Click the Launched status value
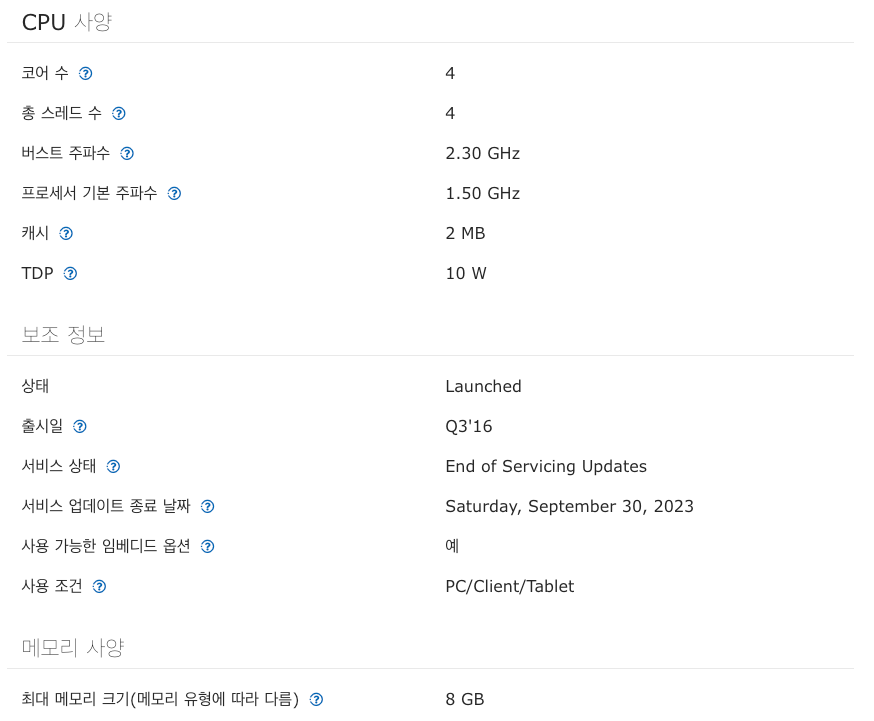The height and width of the screenshot is (721, 874). [x=483, y=387]
